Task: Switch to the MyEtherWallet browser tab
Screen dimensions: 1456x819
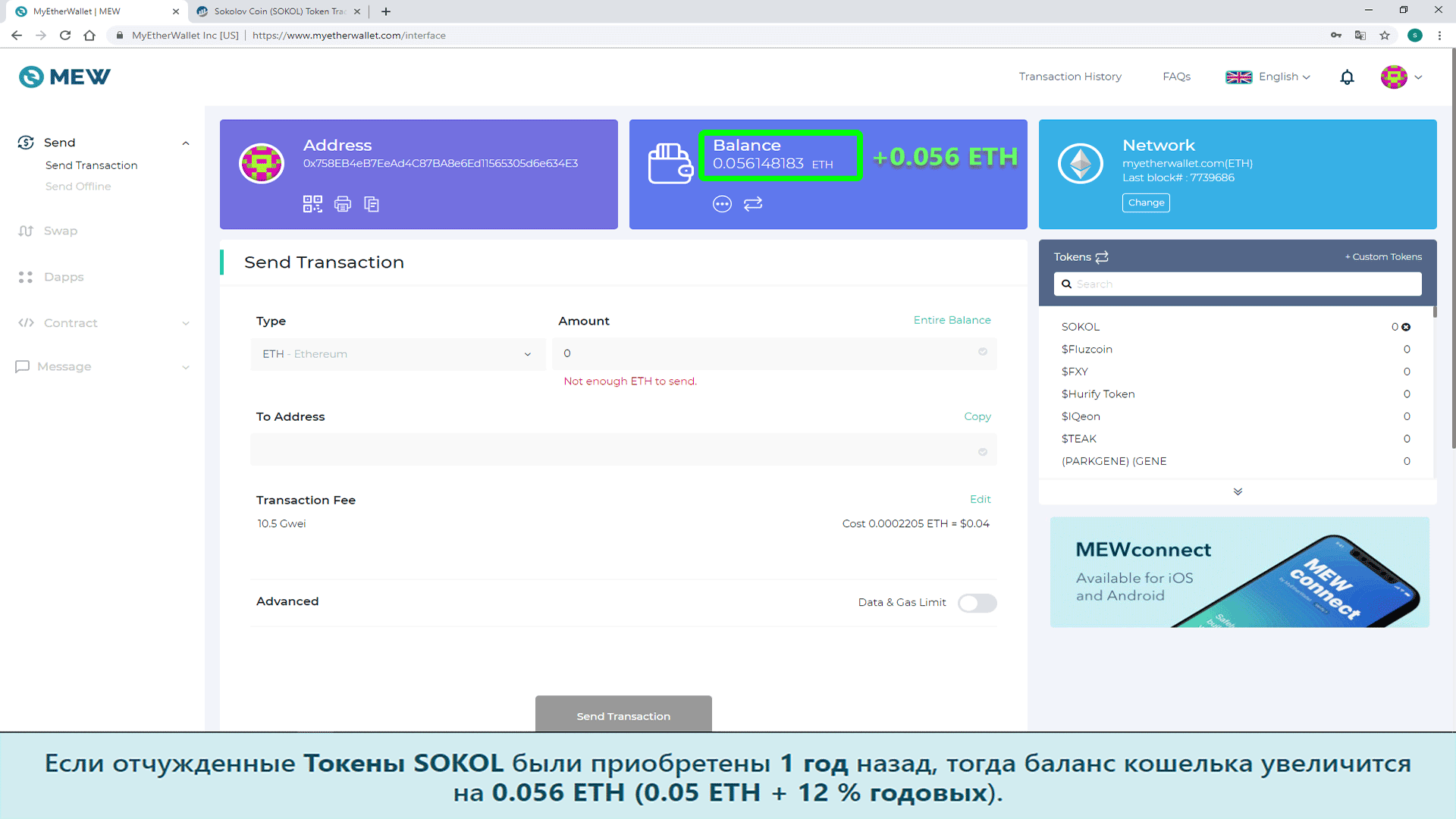Action: [x=95, y=11]
